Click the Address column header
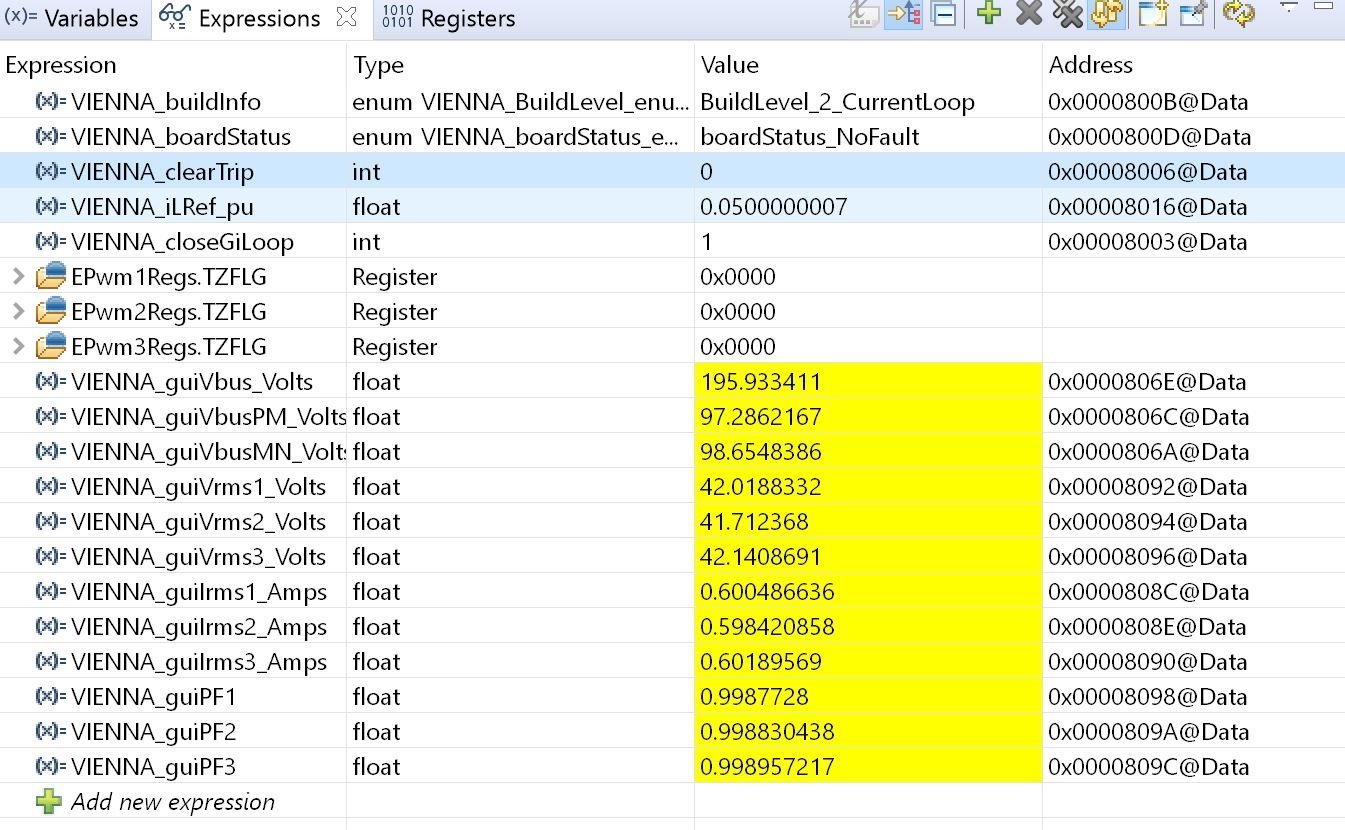This screenshot has width=1345, height=830. pyautogui.click(x=1090, y=65)
